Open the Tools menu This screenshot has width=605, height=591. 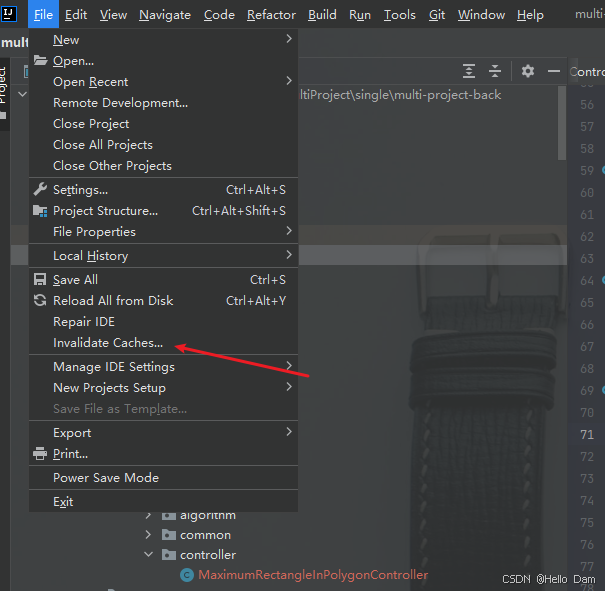point(400,15)
